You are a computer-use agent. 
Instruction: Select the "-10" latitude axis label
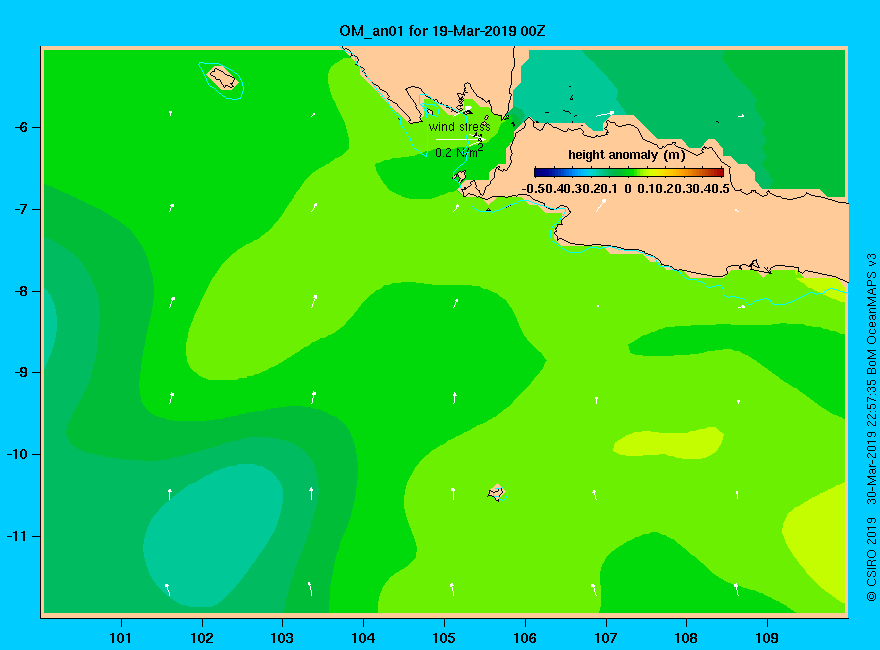[17, 454]
